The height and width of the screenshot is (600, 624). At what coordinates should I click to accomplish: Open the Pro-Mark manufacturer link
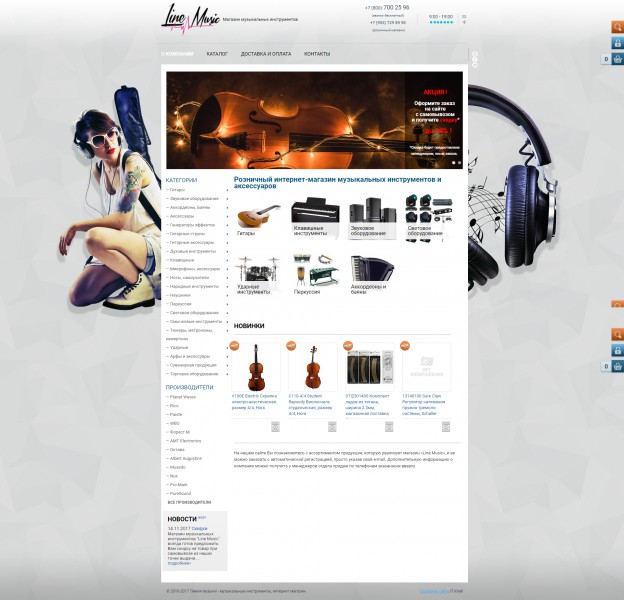(179, 485)
